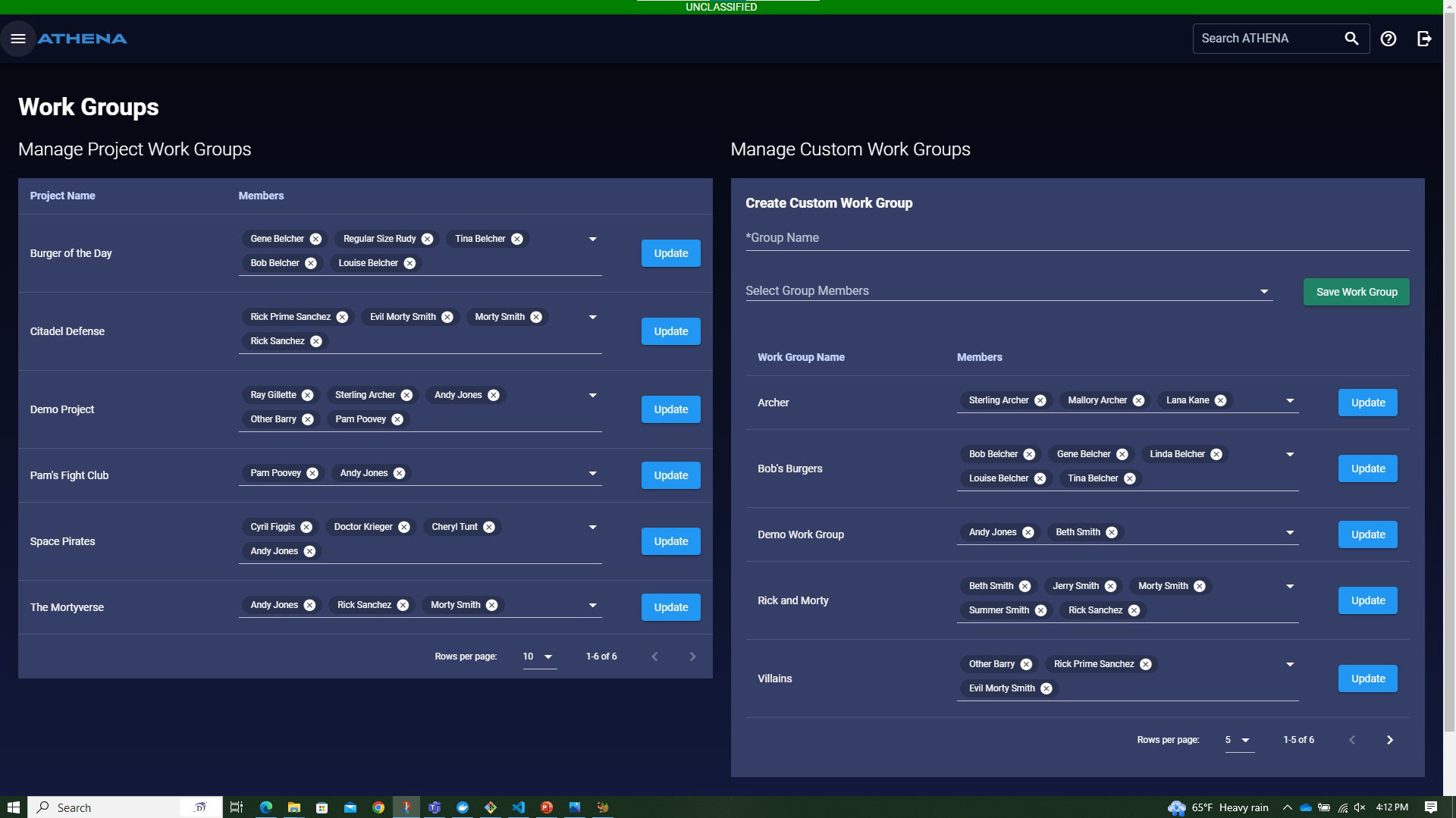The height and width of the screenshot is (818, 1456).
Task: Remove Linda Belcher from Bob's Burgers
Action: click(1216, 454)
